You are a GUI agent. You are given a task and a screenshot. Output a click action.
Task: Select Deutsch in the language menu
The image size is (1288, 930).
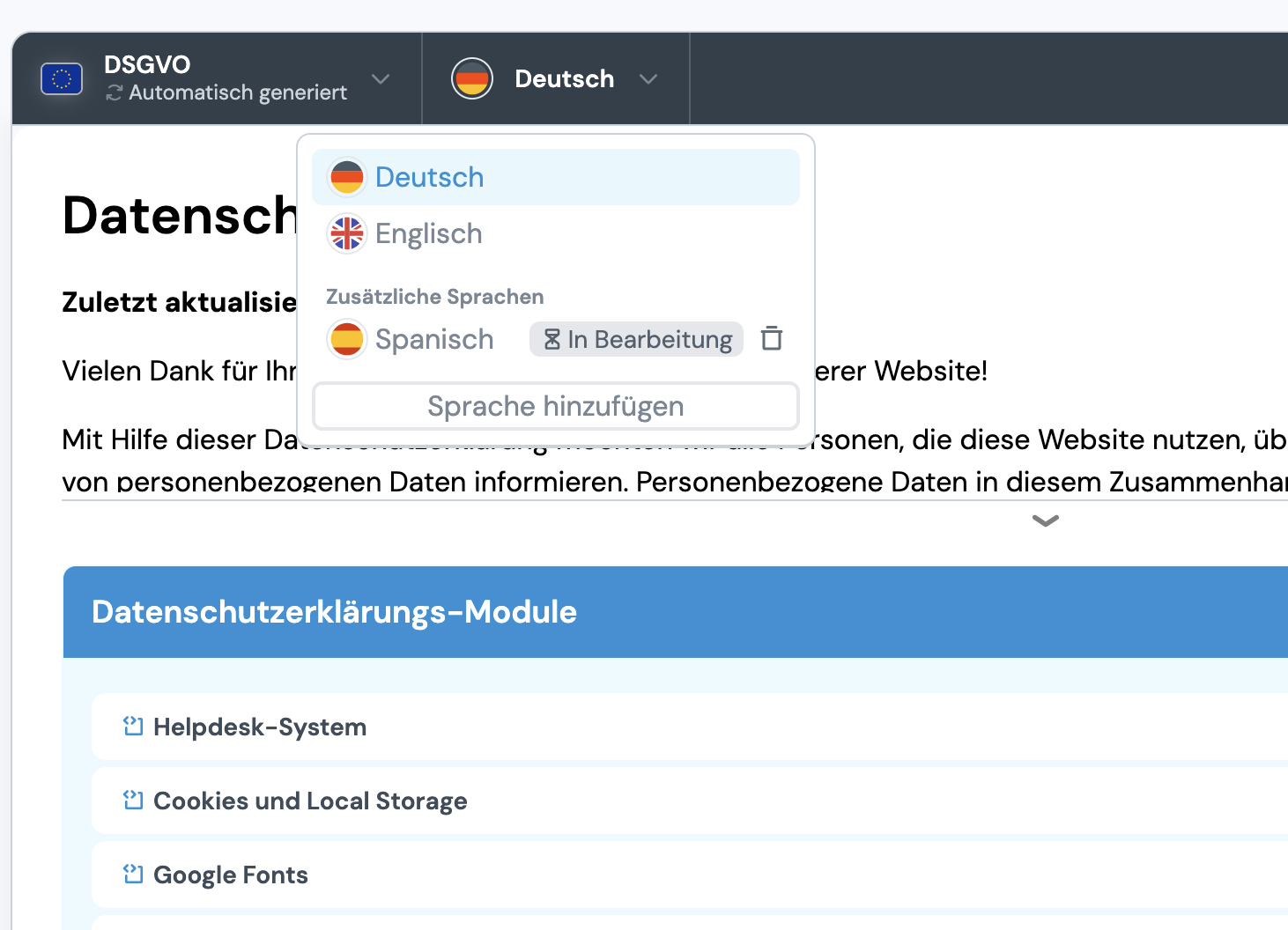(430, 177)
